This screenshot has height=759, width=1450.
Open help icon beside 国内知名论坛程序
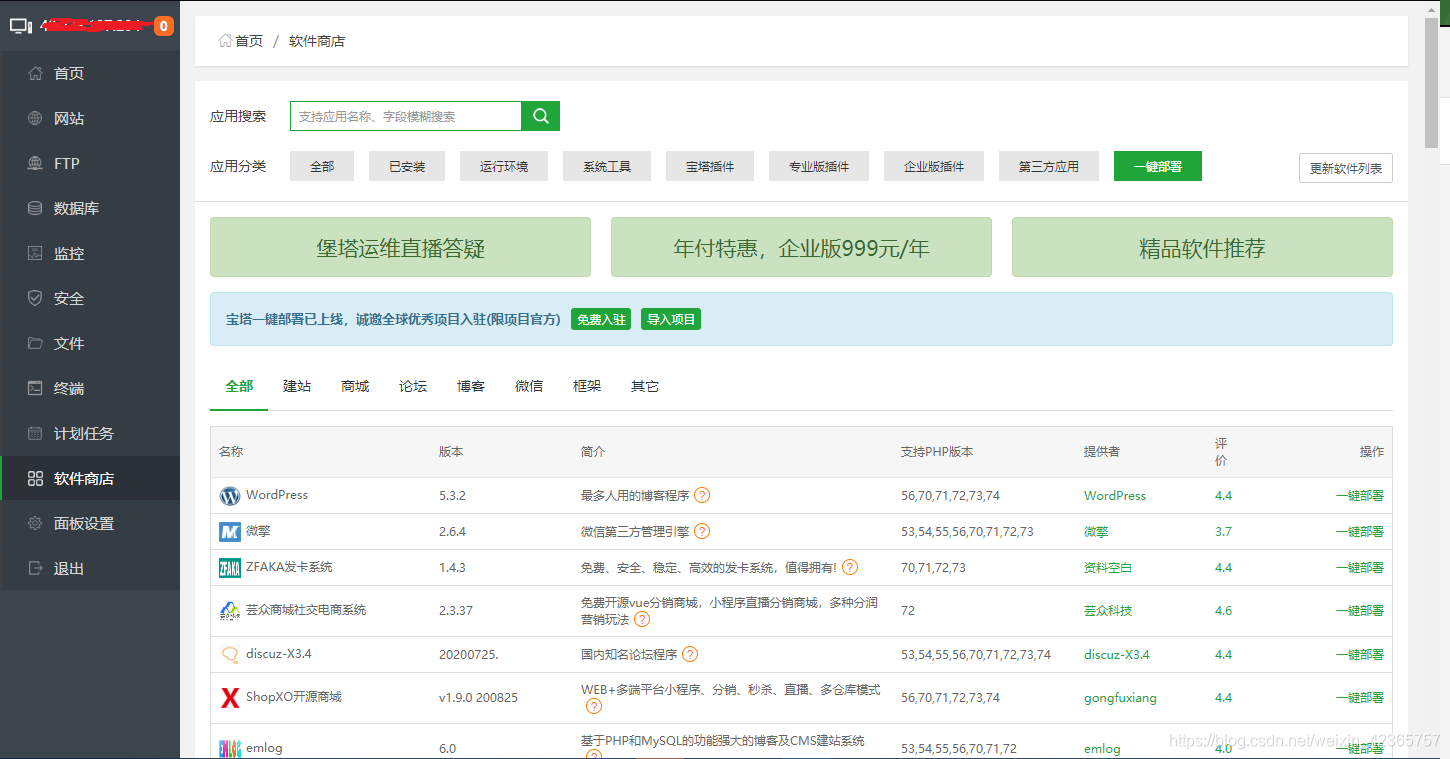click(x=690, y=654)
